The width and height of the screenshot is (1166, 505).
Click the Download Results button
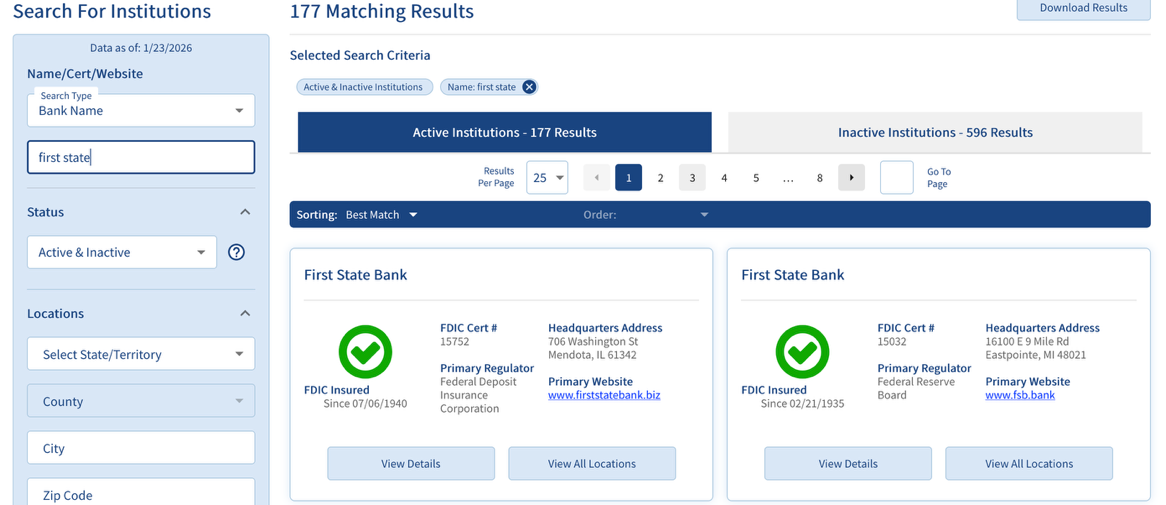(x=1083, y=8)
